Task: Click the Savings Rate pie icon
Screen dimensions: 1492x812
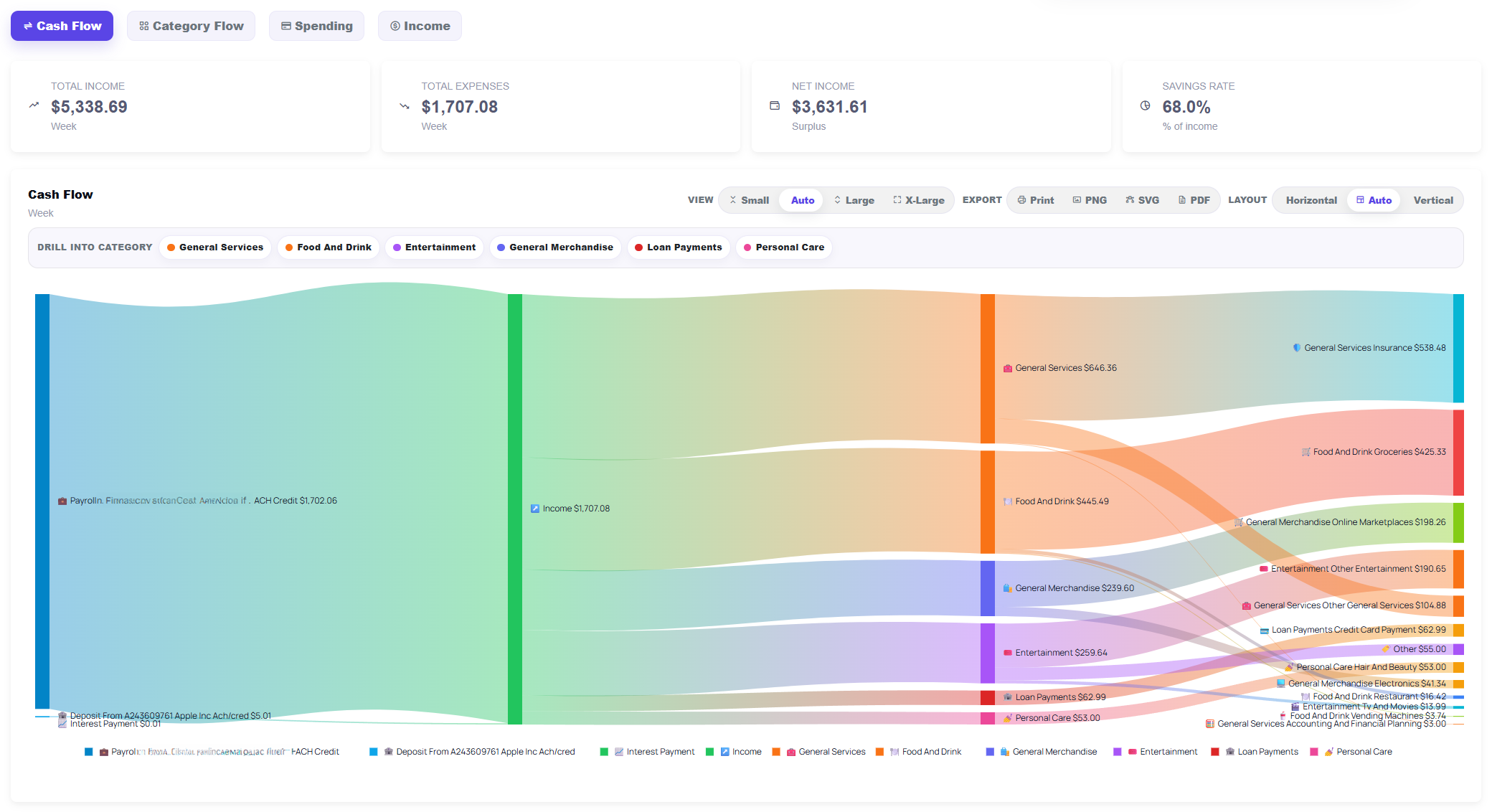Action: click(x=1146, y=105)
